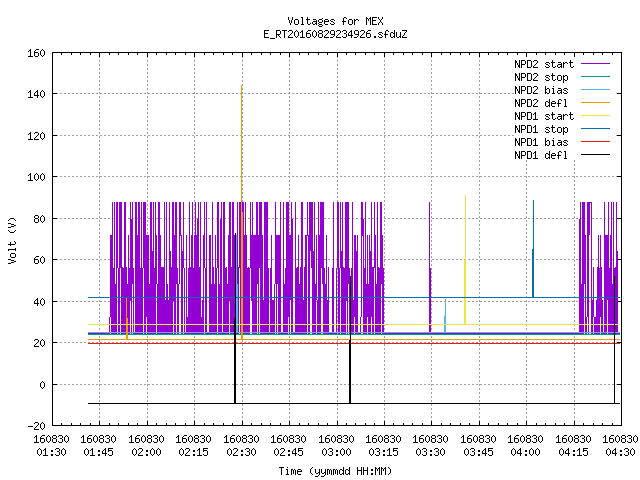640x480 pixels.
Task: Click the purple NPD2 start legend line
Action: [x=595, y=64]
